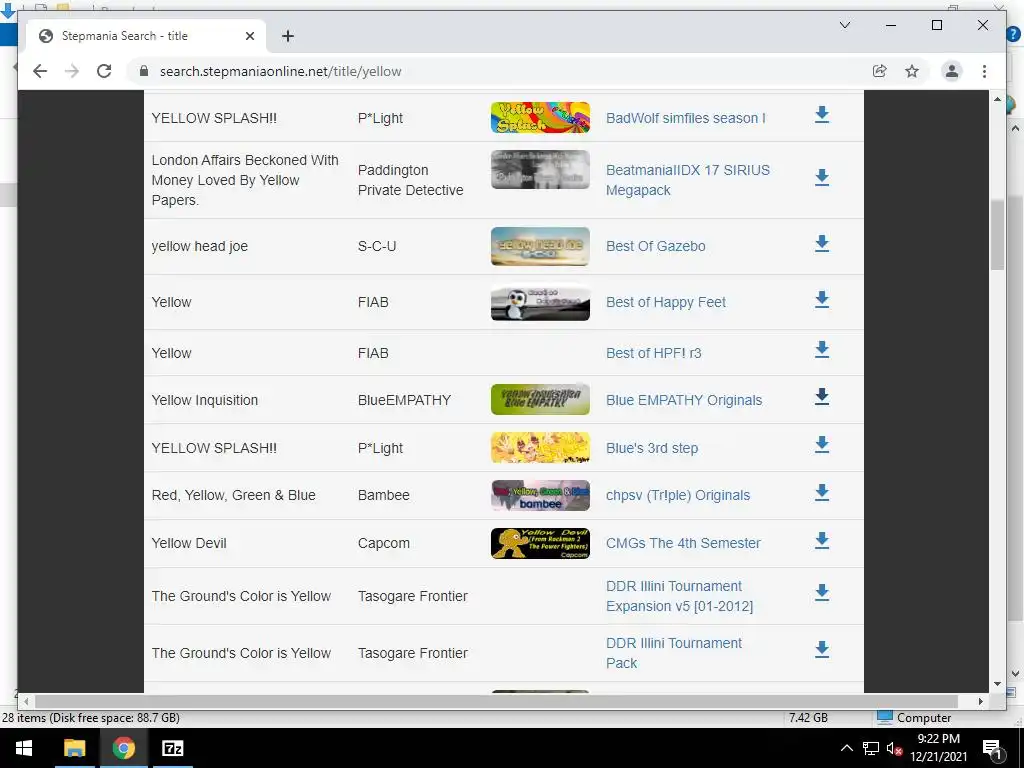The width and height of the screenshot is (1024, 768).
Task: Go back to the previous page
Action: point(40,71)
